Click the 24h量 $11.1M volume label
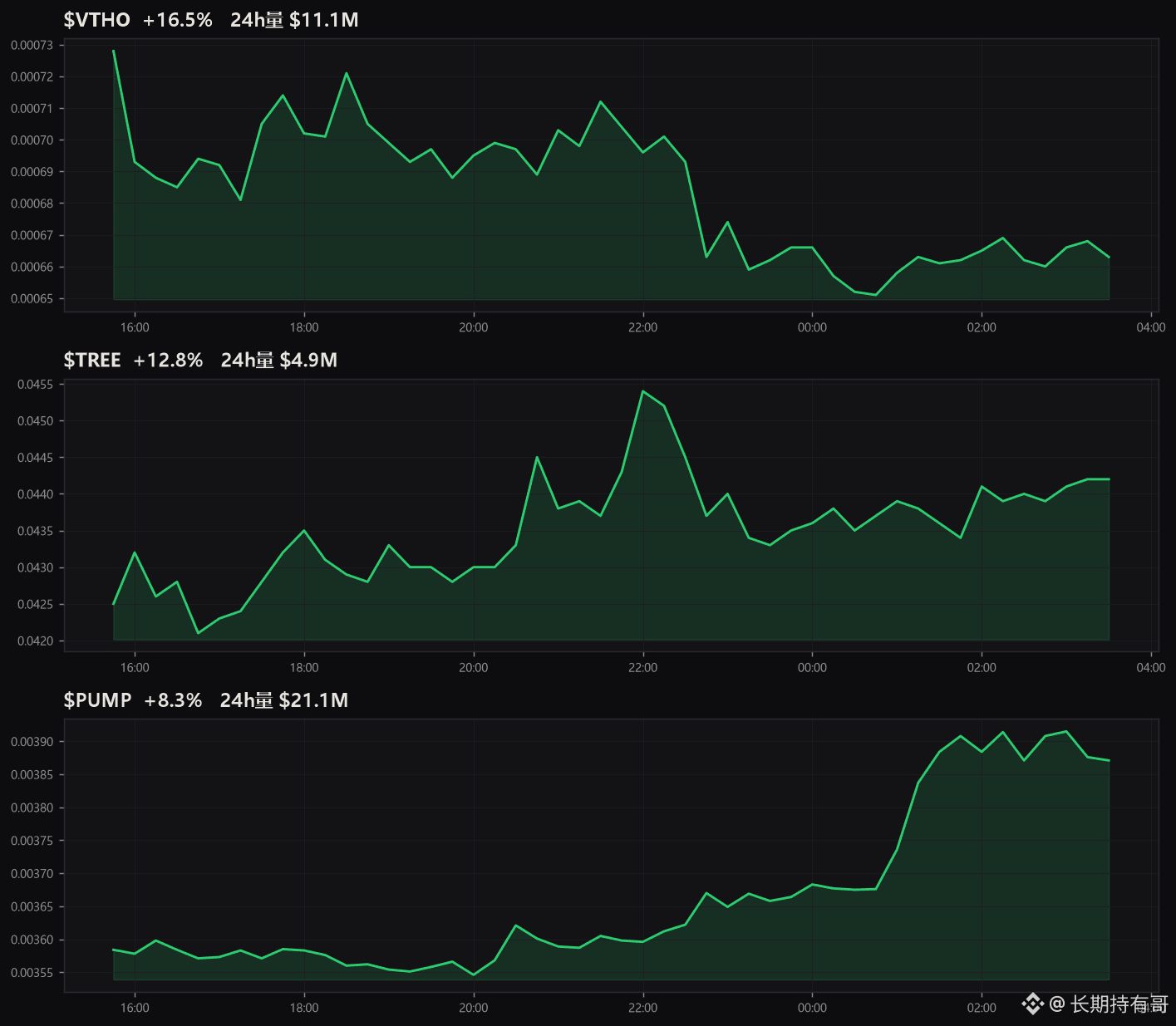The height and width of the screenshot is (1026, 1176). click(294, 20)
